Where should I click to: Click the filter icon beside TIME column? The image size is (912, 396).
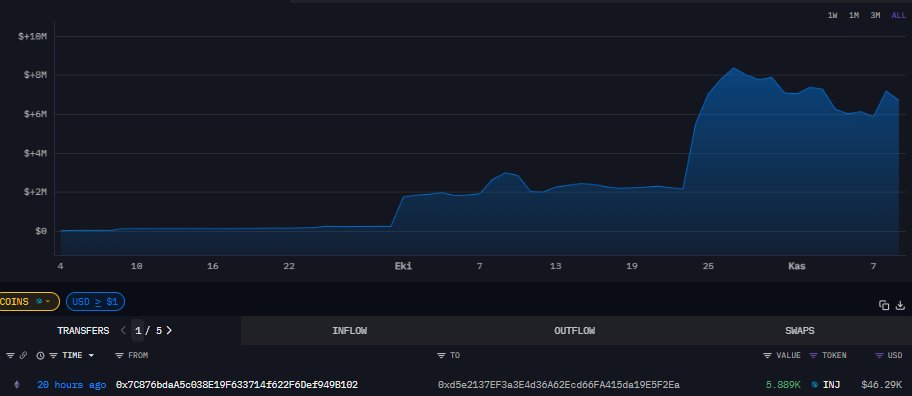pyautogui.click(x=53, y=355)
